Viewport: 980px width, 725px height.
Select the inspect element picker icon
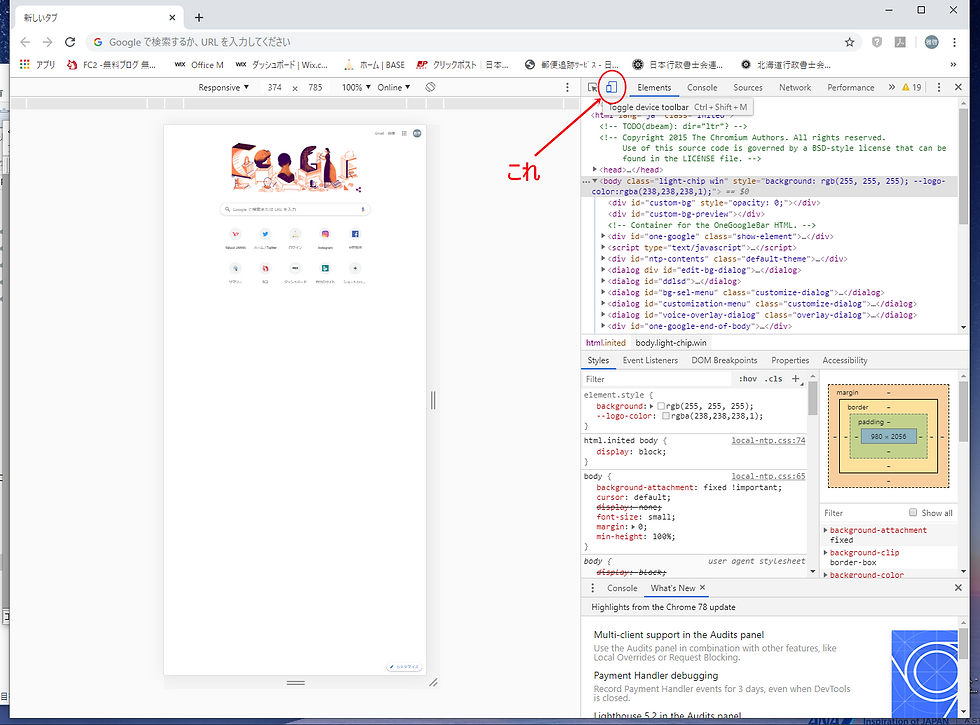pyautogui.click(x=592, y=88)
